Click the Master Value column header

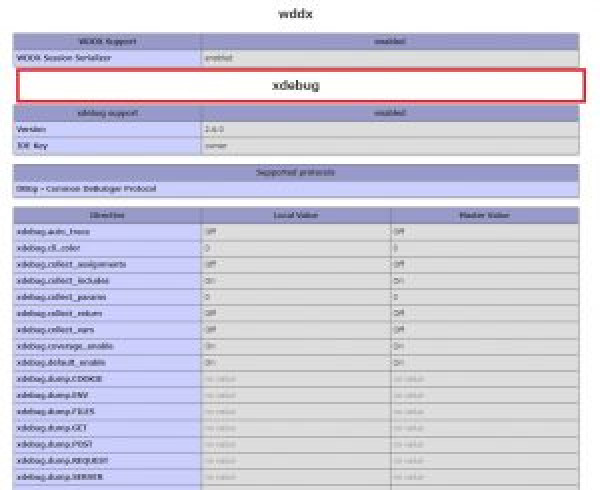(x=484, y=215)
